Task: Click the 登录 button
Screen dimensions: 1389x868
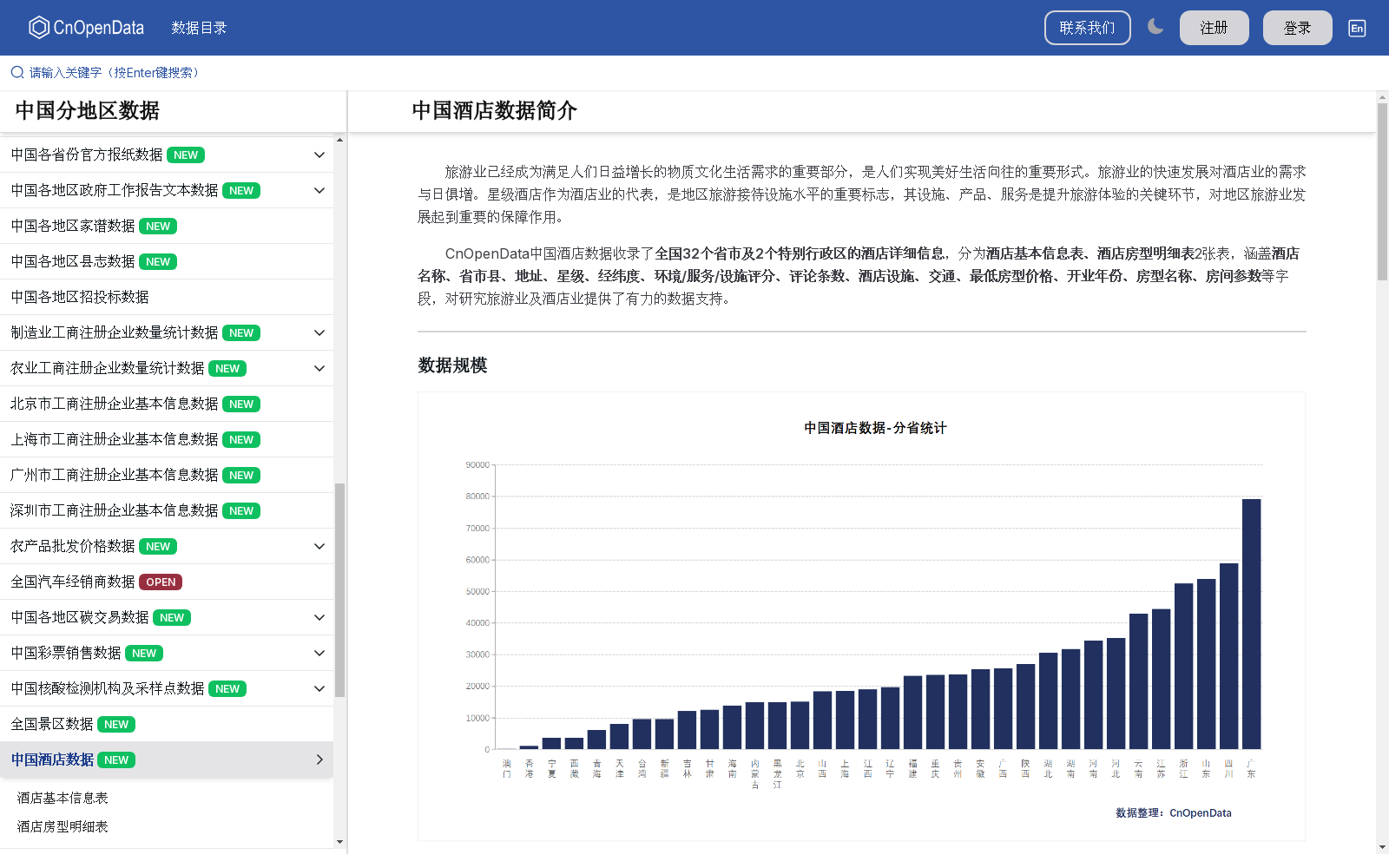Action: click(x=1297, y=28)
